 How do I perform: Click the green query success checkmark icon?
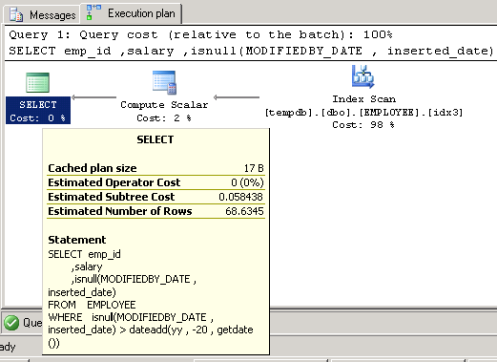click(12, 323)
